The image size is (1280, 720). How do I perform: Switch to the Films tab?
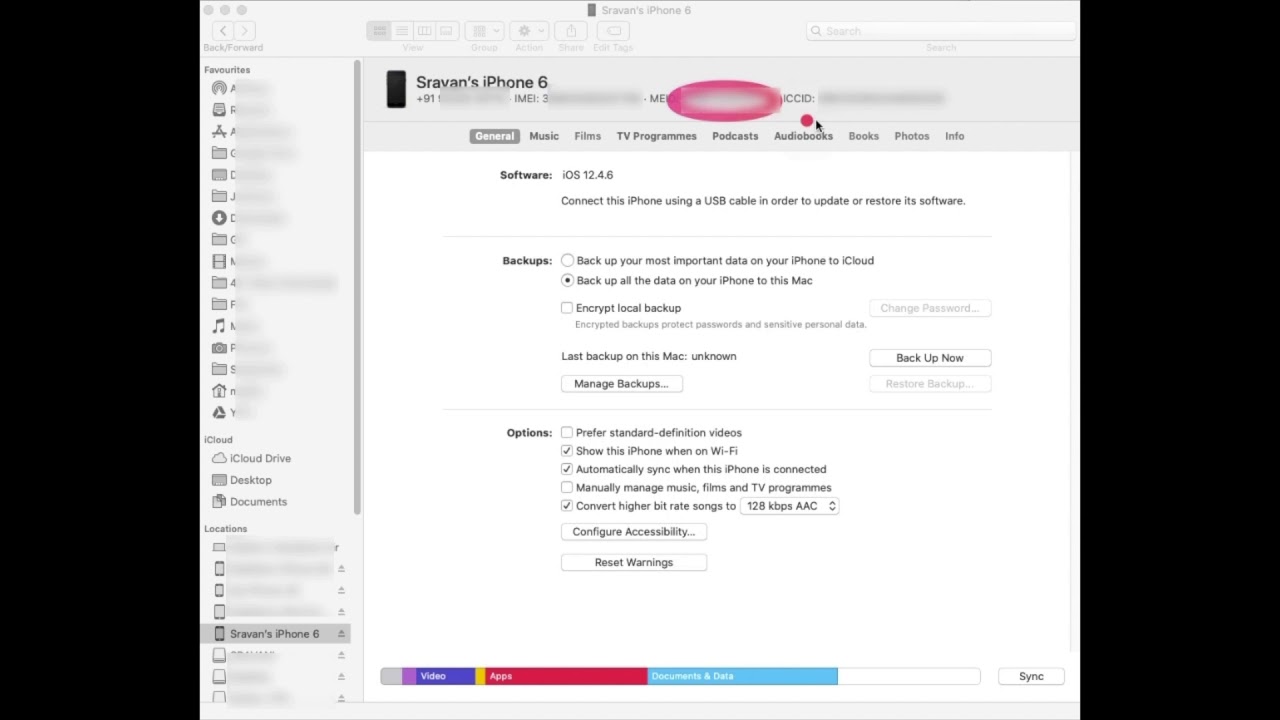pos(587,136)
